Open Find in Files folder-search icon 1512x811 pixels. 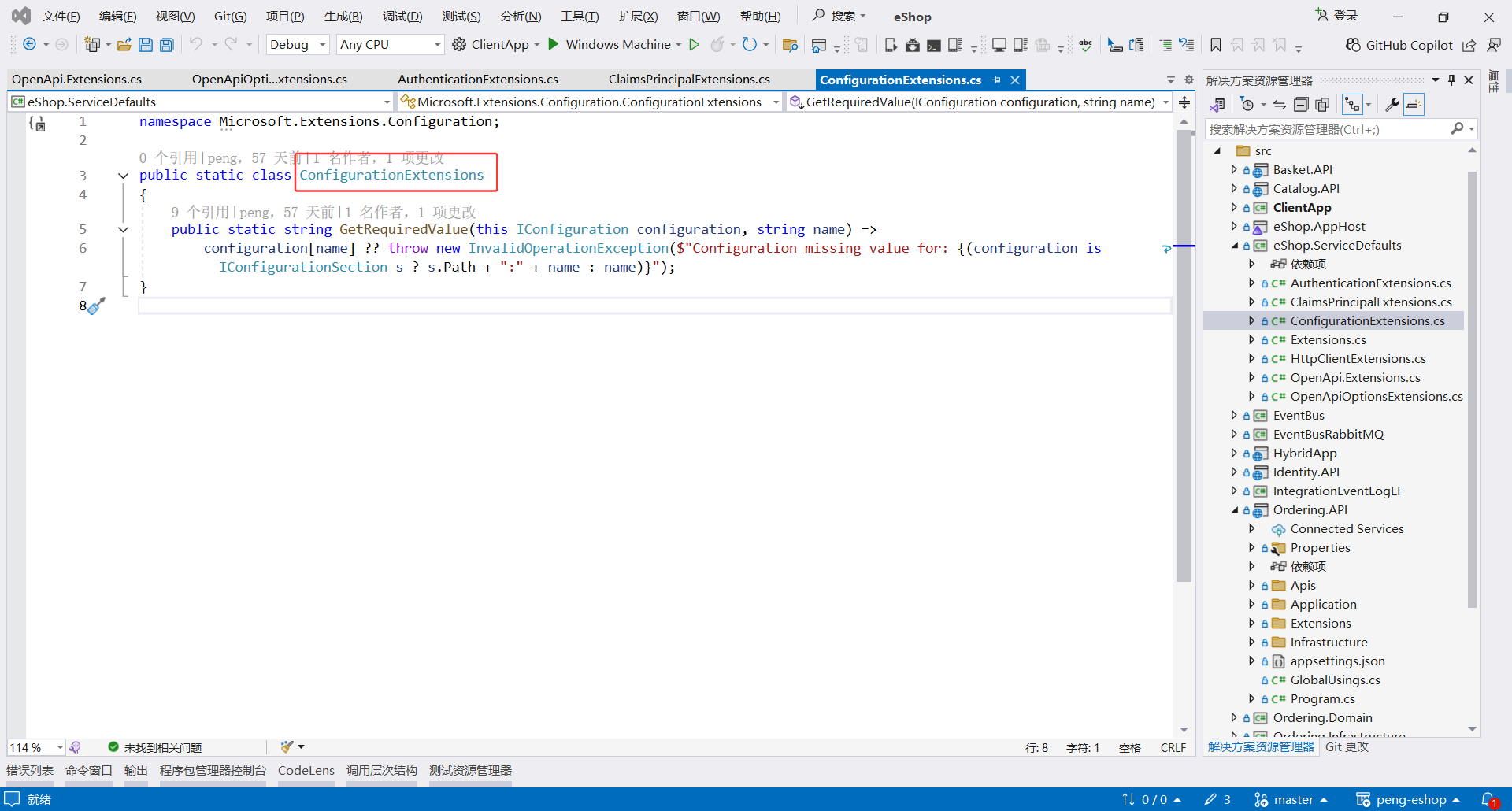[x=790, y=45]
